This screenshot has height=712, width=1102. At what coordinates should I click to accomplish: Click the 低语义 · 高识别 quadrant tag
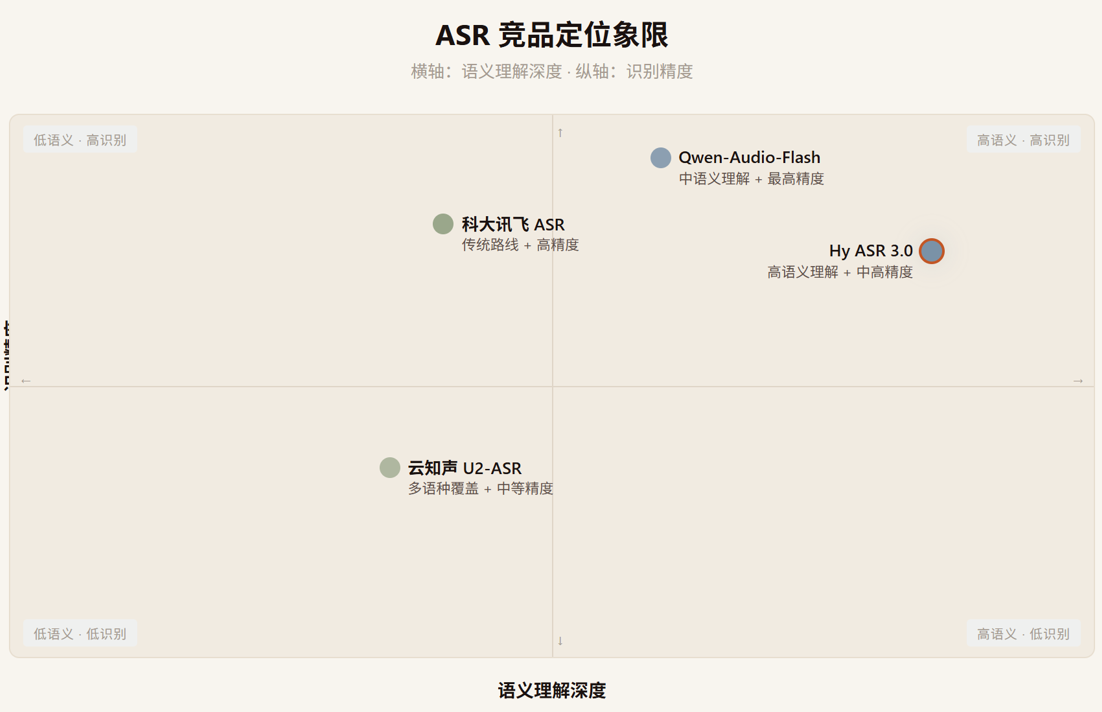pyautogui.click(x=80, y=140)
